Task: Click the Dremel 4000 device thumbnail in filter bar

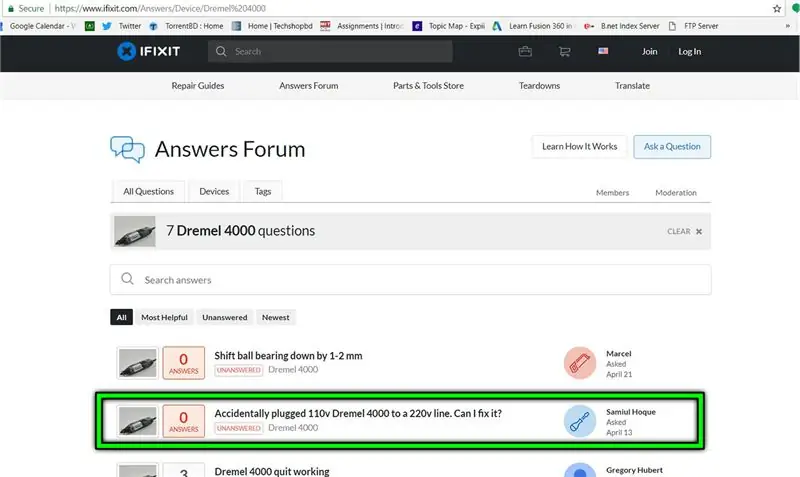Action: (135, 232)
